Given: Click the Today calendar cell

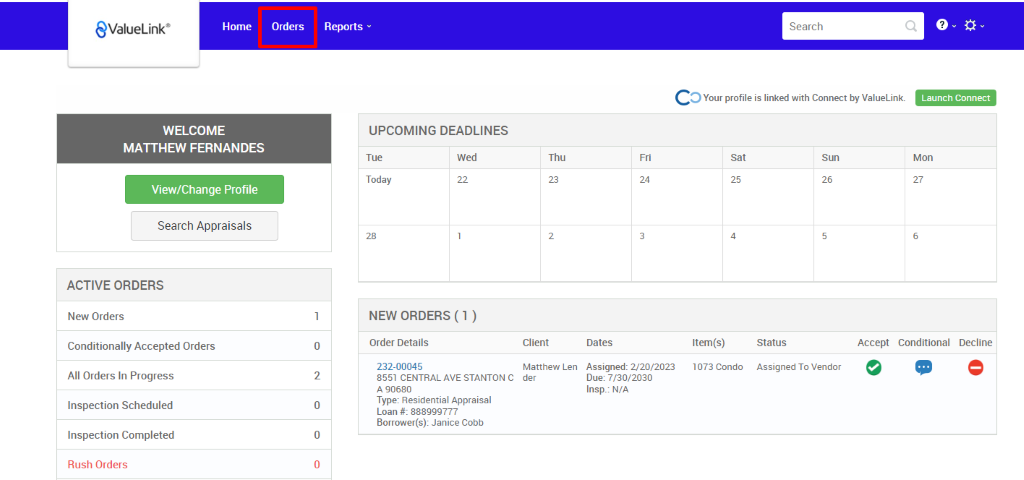Looking at the screenshot, I should 404,197.
